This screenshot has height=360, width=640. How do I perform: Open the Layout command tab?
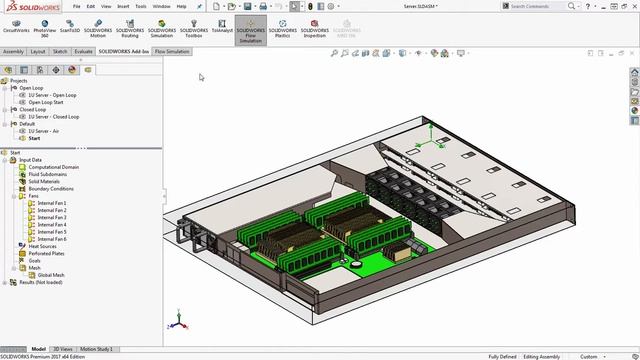click(x=38, y=51)
